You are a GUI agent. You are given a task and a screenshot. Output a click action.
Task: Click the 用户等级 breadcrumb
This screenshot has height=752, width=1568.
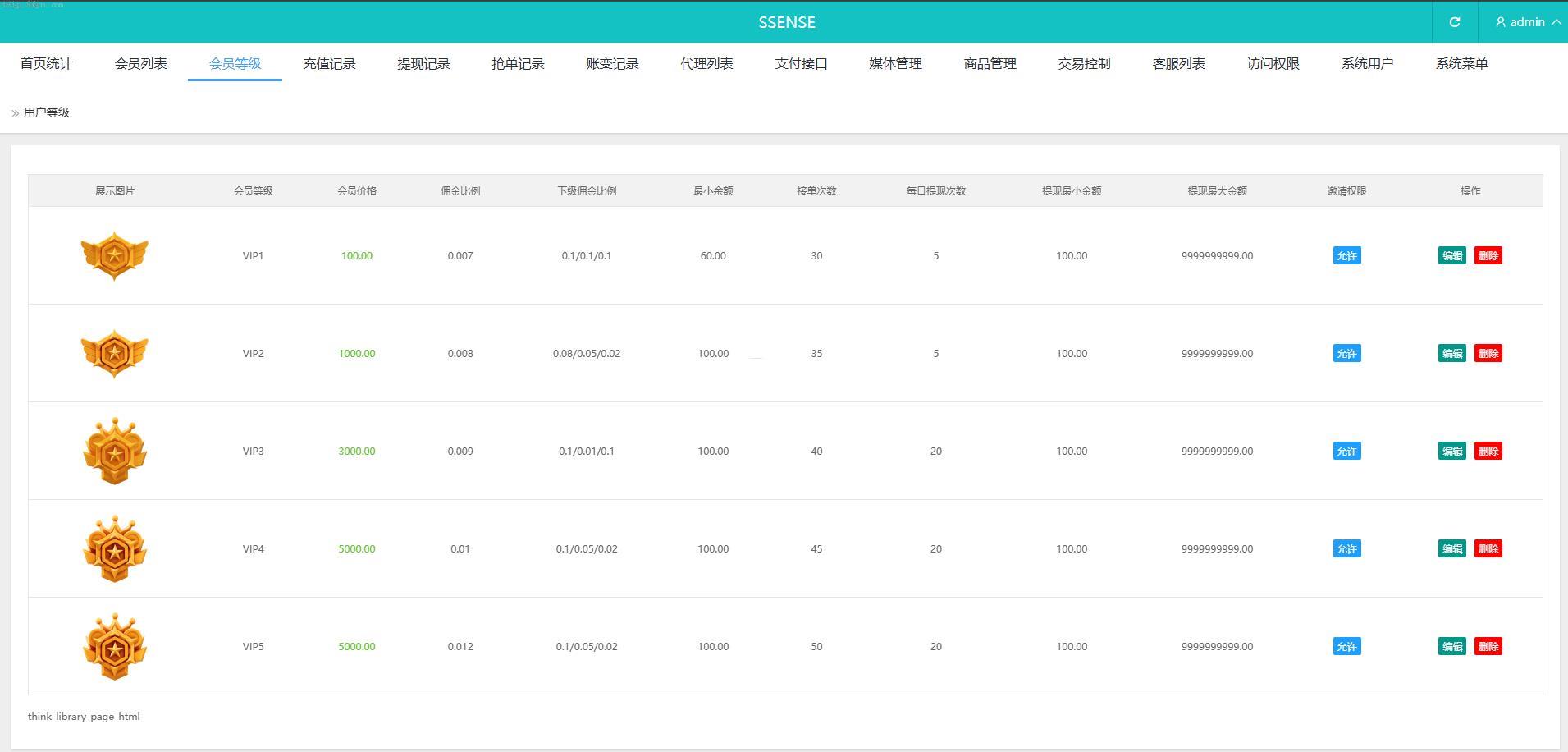[47, 112]
